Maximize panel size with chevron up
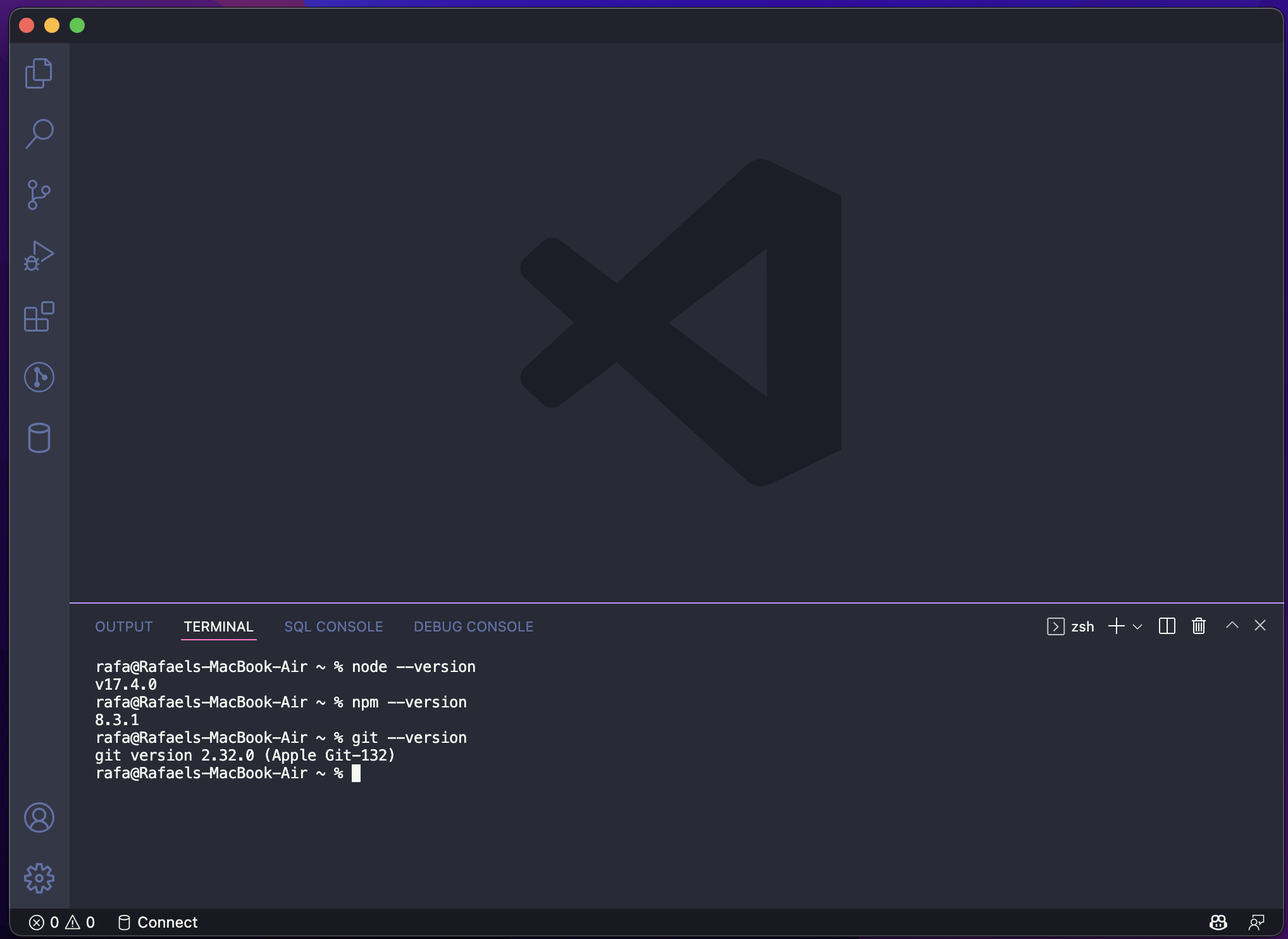This screenshot has height=939, width=1288. pyautogui.click(x=1232, y=625)
